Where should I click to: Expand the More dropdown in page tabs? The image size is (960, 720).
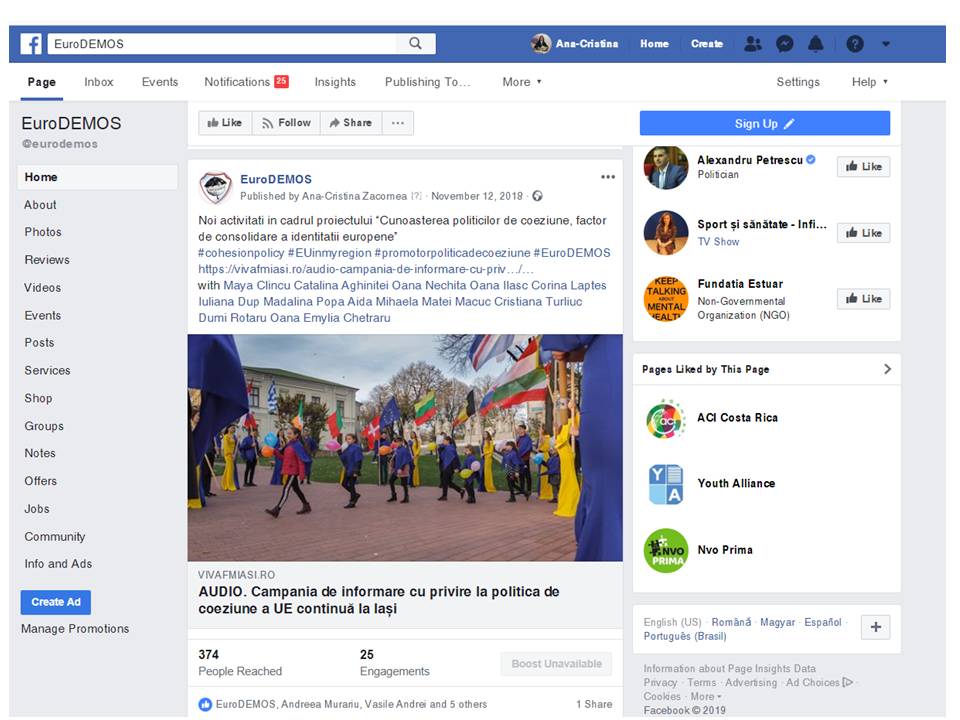(x=522, y=82)
